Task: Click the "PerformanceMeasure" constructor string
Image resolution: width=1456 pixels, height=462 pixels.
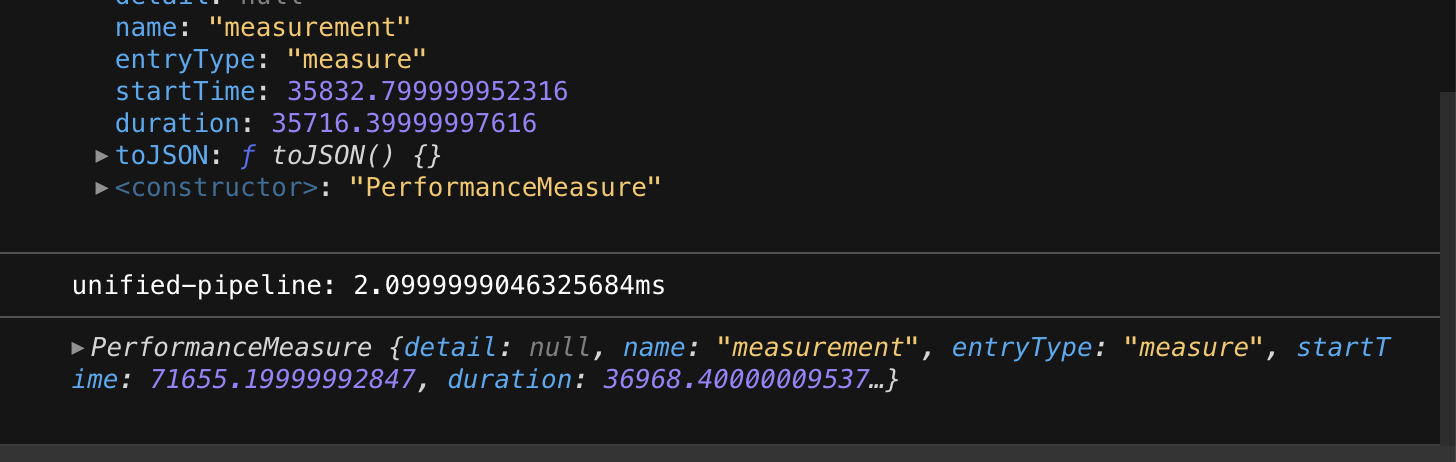Action: [x=505, y=187]
